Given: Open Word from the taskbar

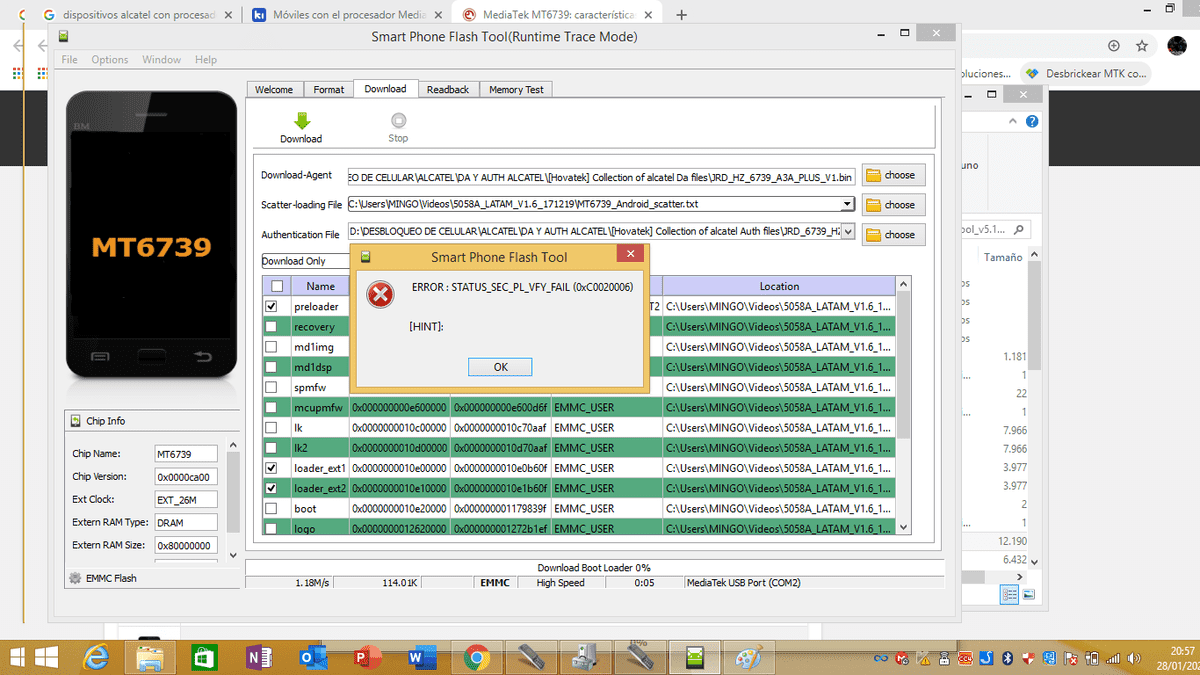Looking at the screenshot, I should [420, 658].
